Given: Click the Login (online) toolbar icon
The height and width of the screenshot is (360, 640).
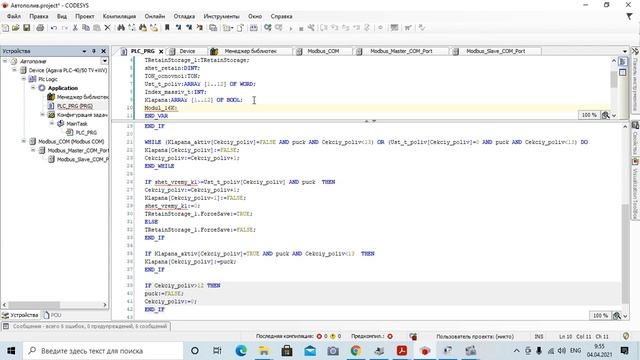Looking at the screenshot, I should 268,28.
